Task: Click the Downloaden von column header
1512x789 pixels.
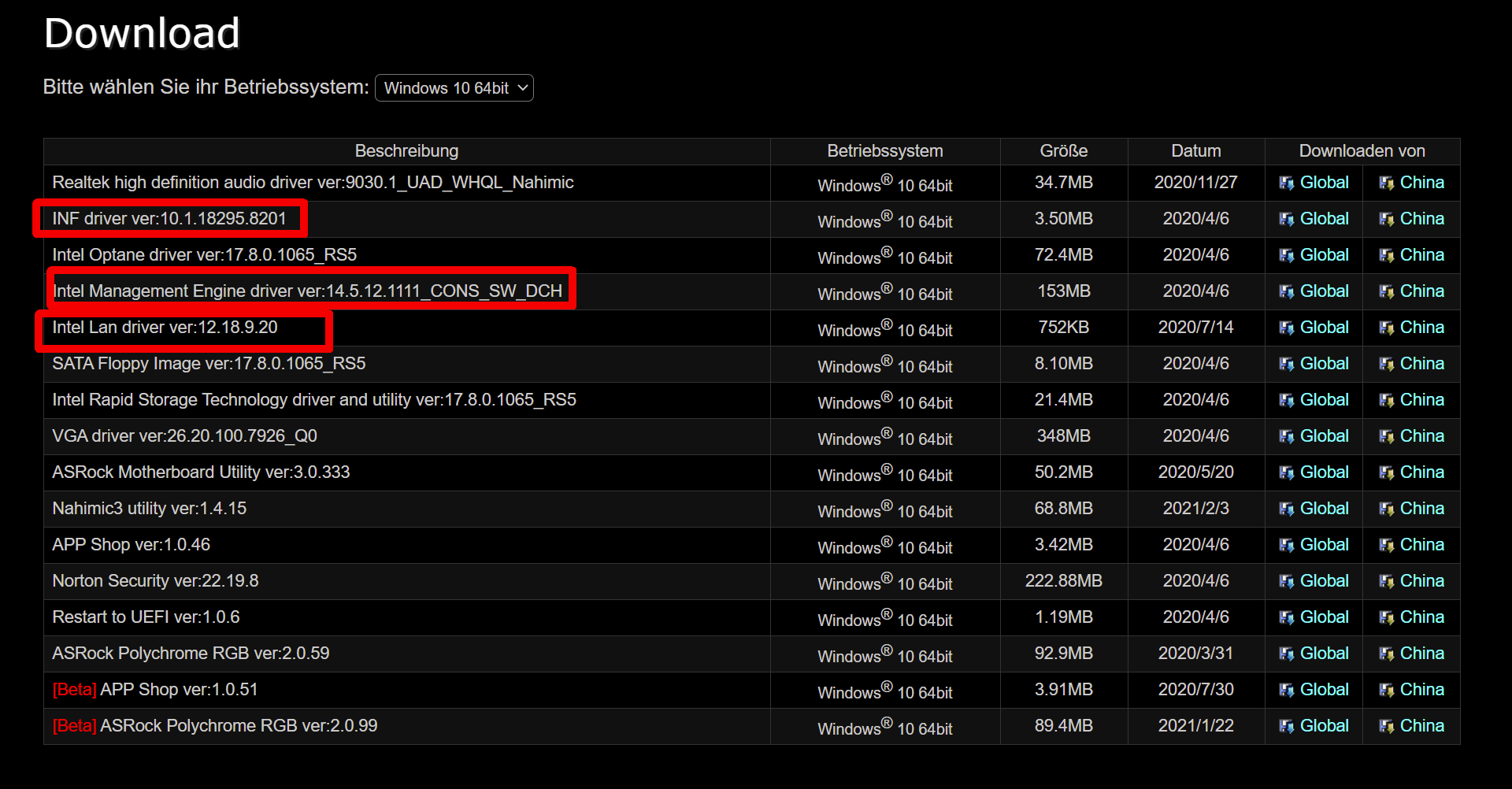Action: point(1362,151)
